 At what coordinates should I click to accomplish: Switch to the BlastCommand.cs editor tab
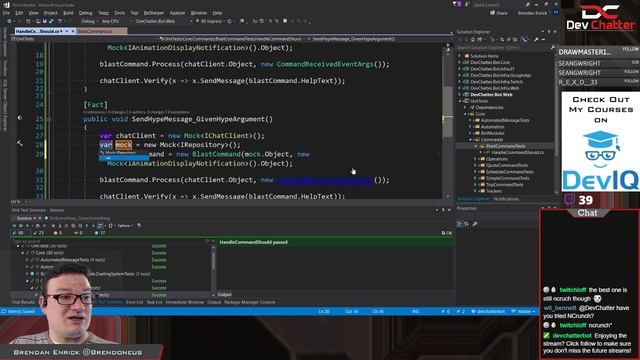coord(101,31)
